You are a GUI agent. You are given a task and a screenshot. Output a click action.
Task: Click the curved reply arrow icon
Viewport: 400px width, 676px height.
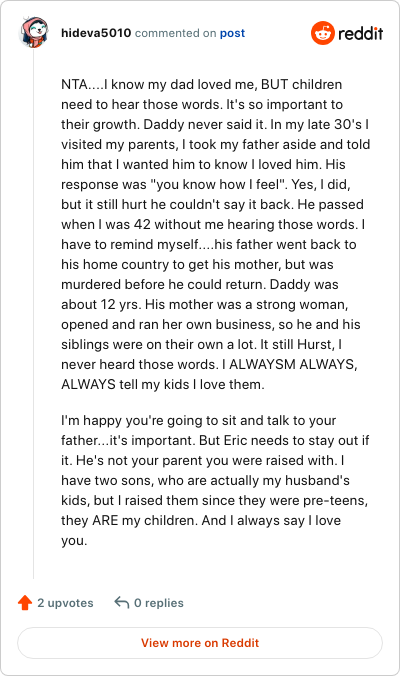coord(122,602)
